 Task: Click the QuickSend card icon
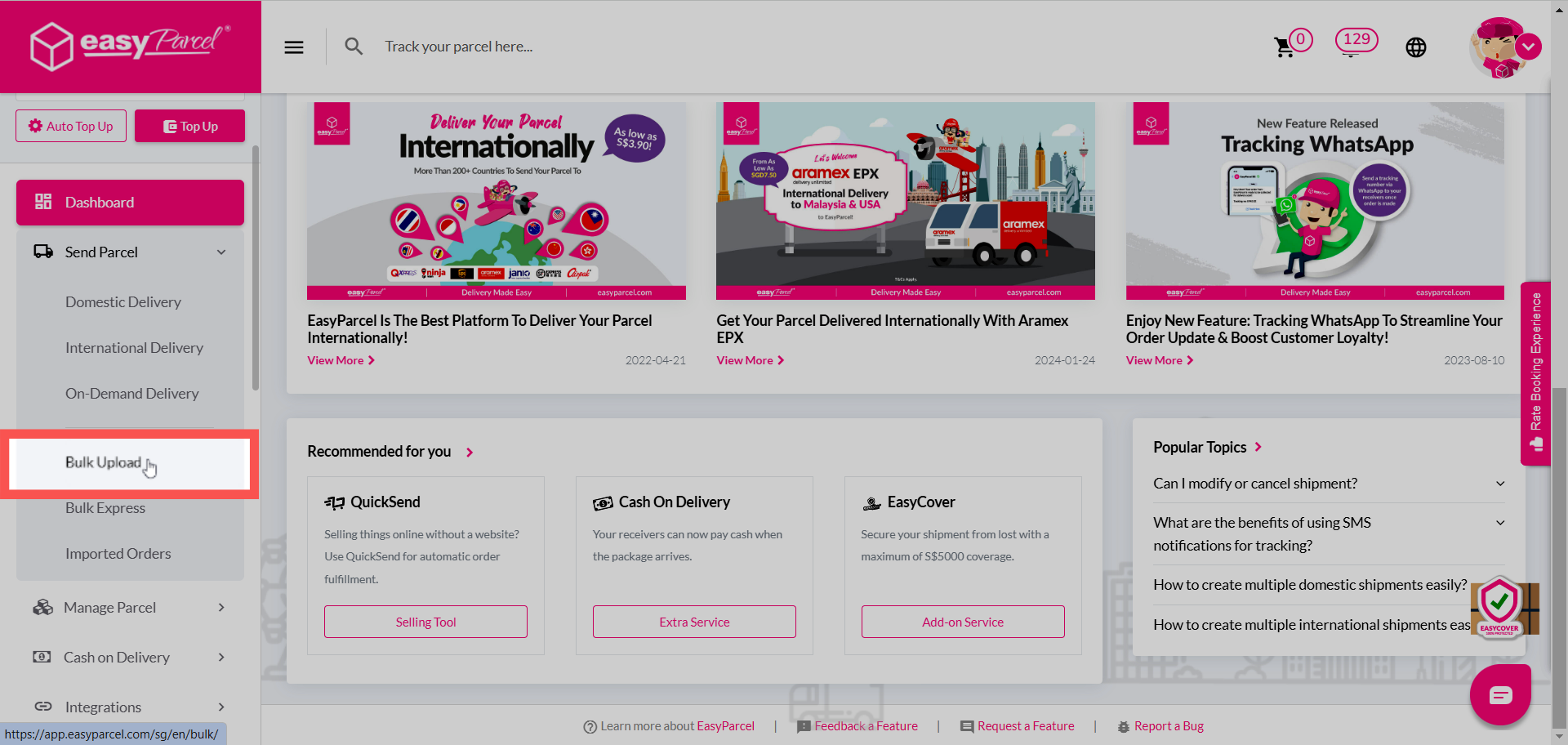334,502
